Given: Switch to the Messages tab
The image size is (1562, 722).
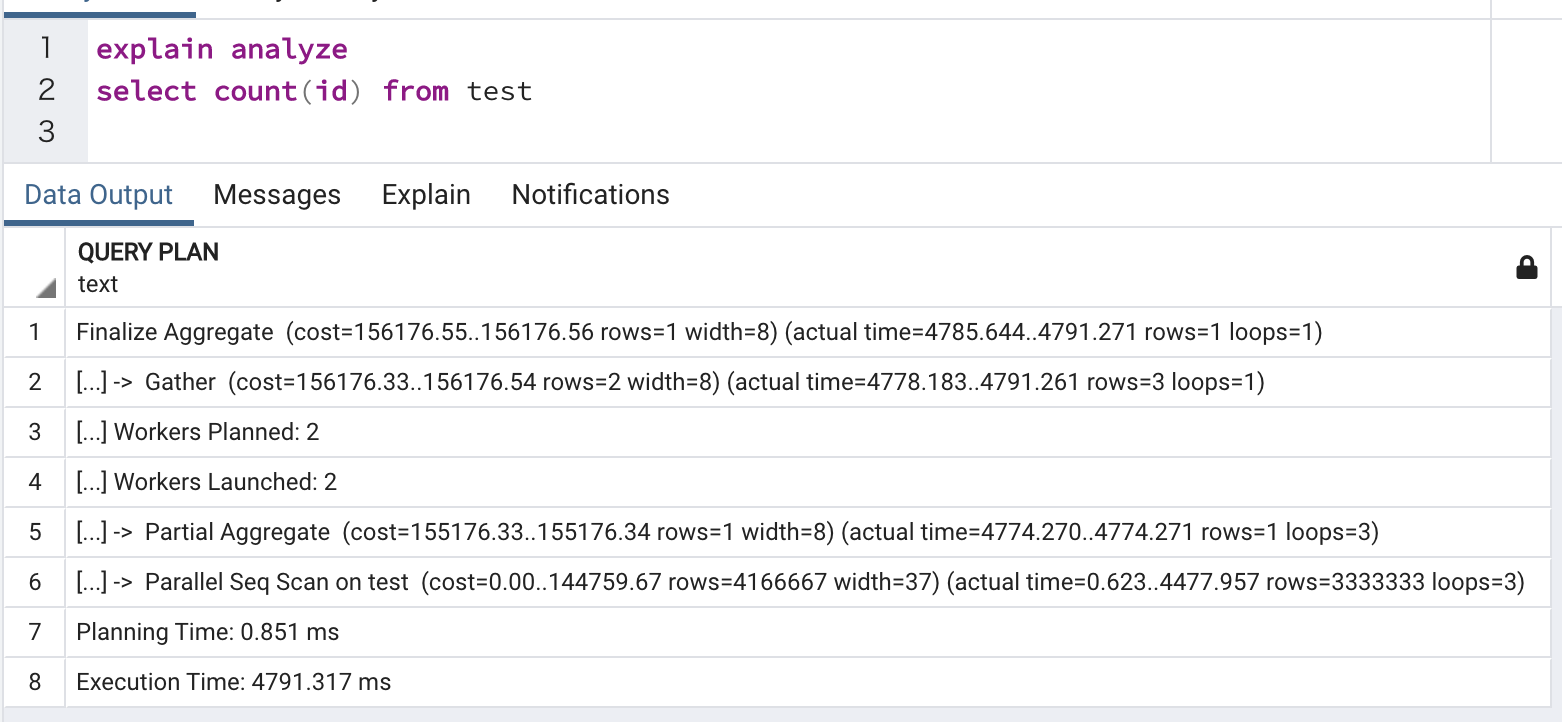Looking at the screenshot, I should pyautogui.click(x=277, y=194).
